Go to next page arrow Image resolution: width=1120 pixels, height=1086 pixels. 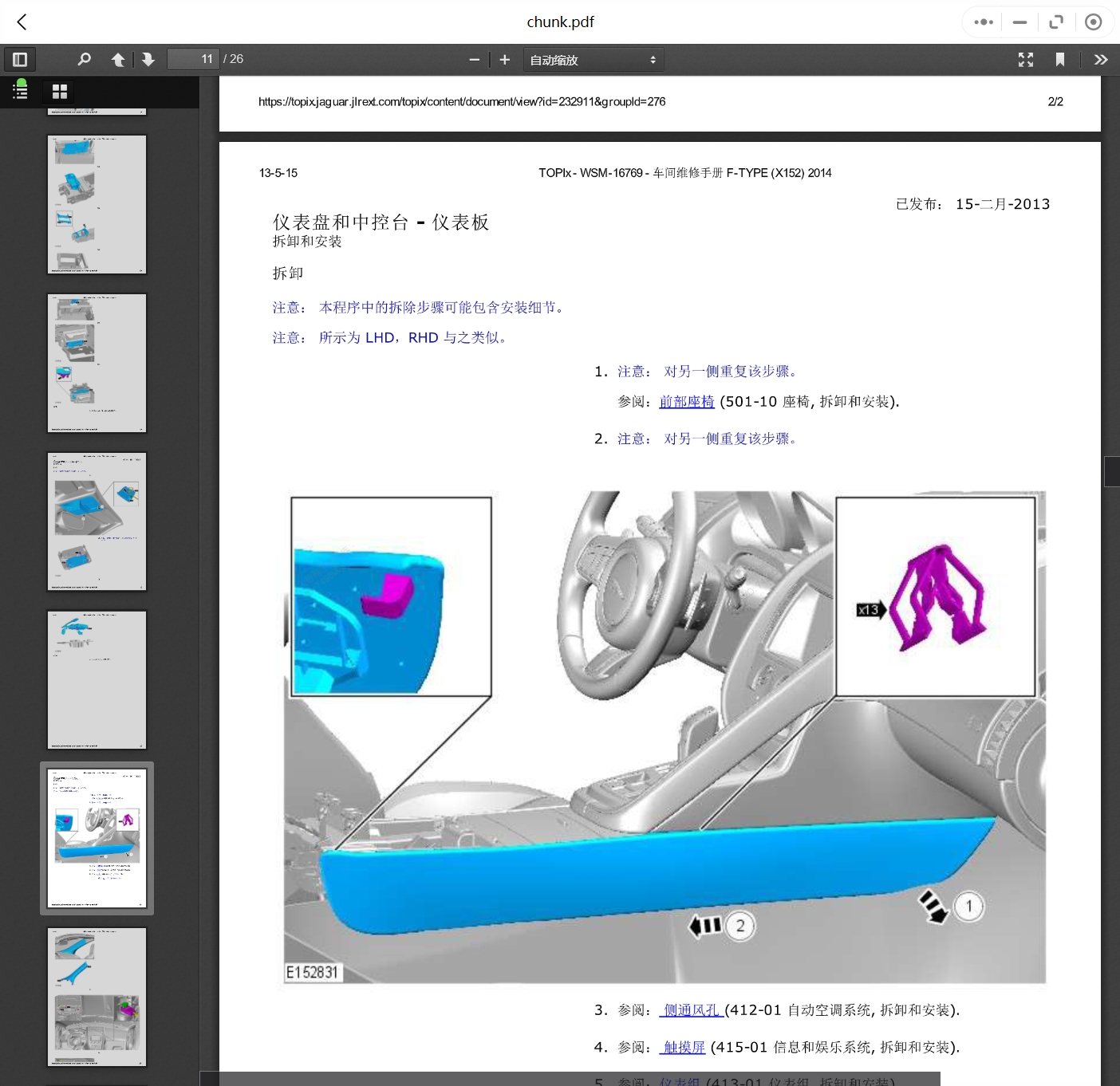[148, 60]
